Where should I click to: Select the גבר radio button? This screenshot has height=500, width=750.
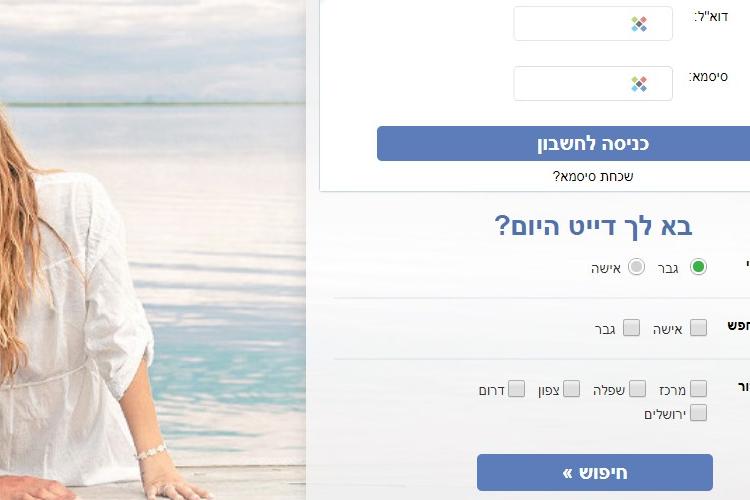698,267
